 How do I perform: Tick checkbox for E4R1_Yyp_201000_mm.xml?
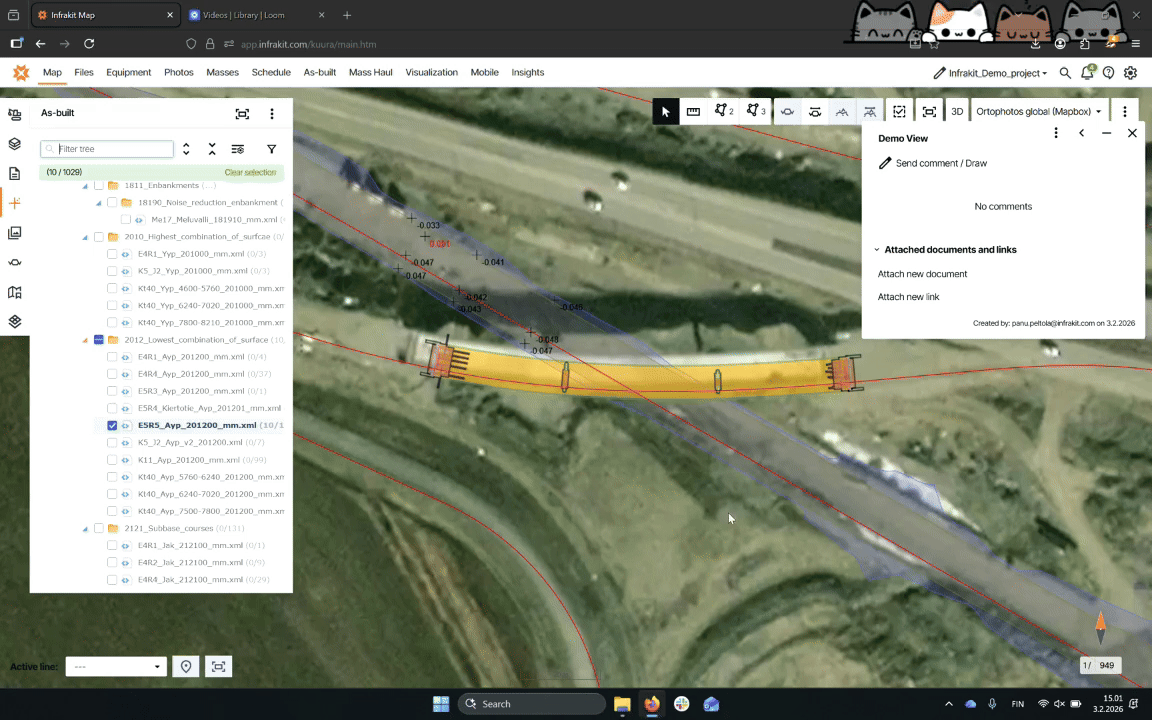(x=112, y=254)
